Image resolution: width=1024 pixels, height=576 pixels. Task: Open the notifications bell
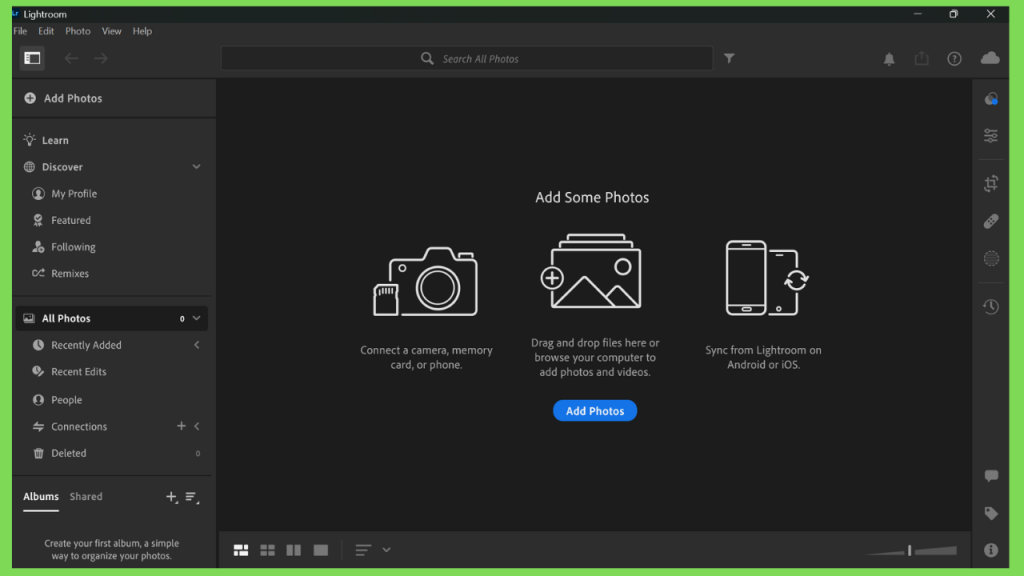click(889, 59)
